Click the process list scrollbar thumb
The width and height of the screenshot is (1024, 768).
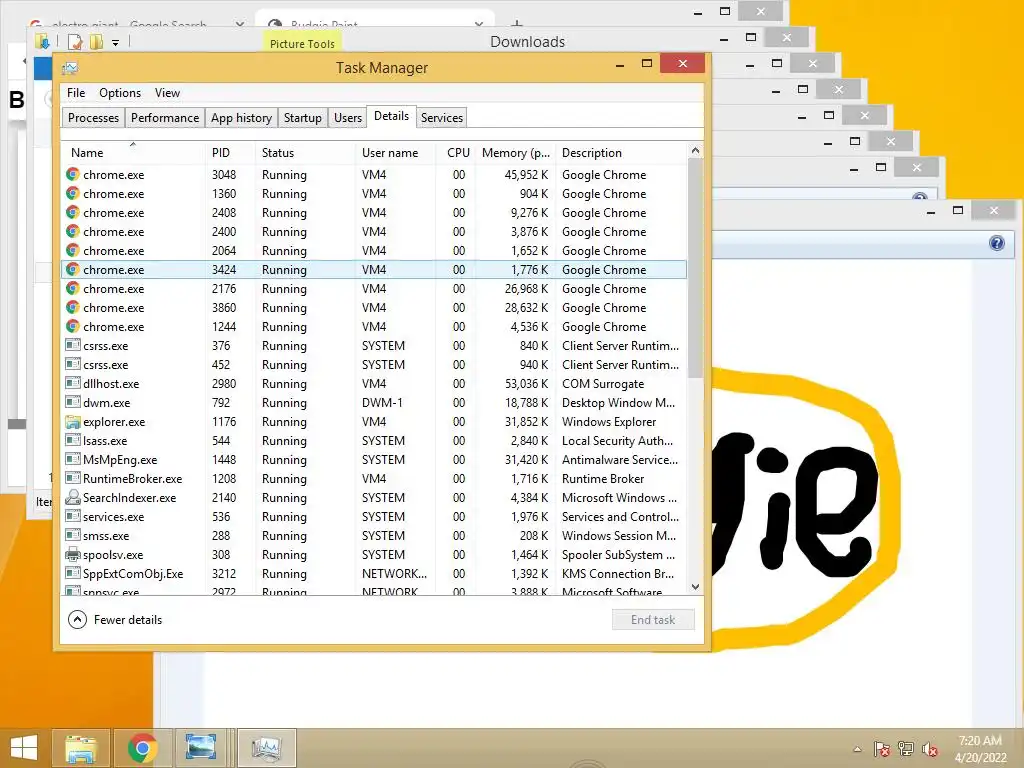click(x=696, y=268)
